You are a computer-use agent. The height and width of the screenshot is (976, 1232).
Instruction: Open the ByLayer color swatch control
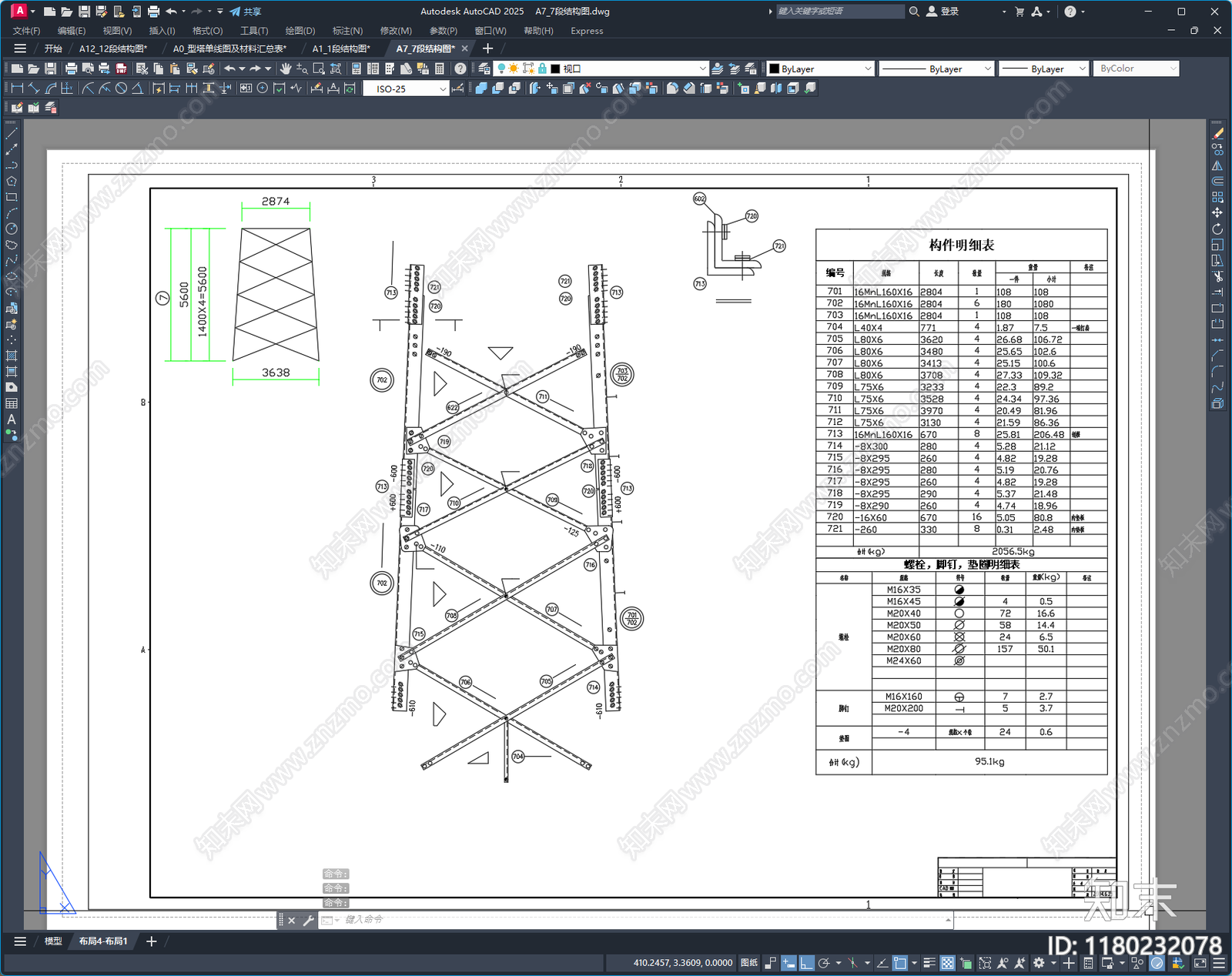point(821,69)
